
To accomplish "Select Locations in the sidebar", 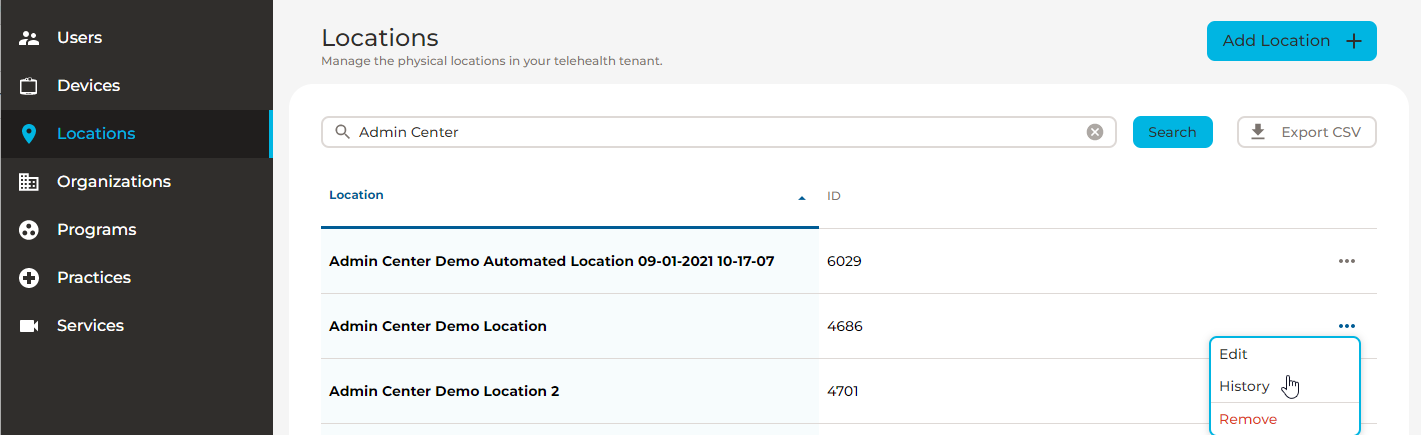I will pyautogui.click(x=135, y=134).
